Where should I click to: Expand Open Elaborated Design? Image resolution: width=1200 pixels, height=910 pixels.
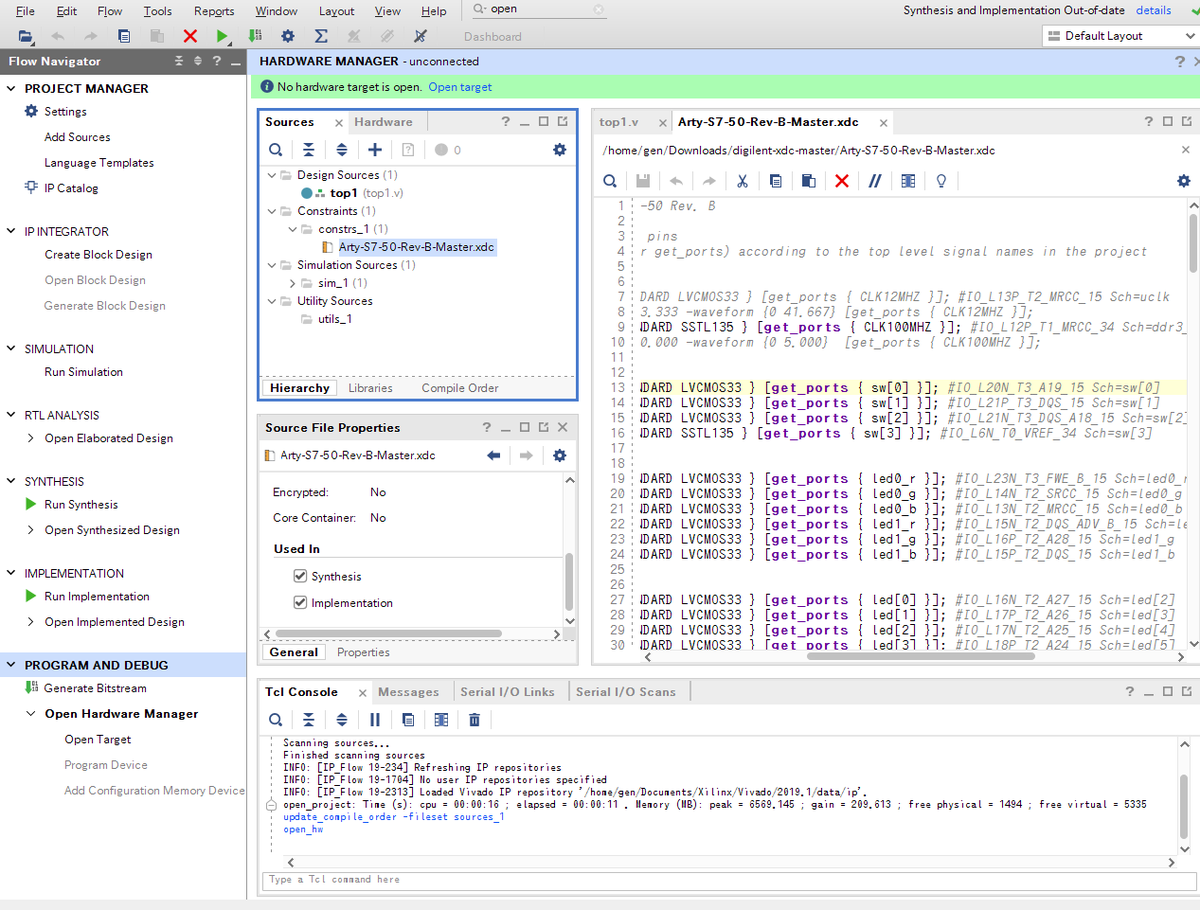click(x=31, y=438)
